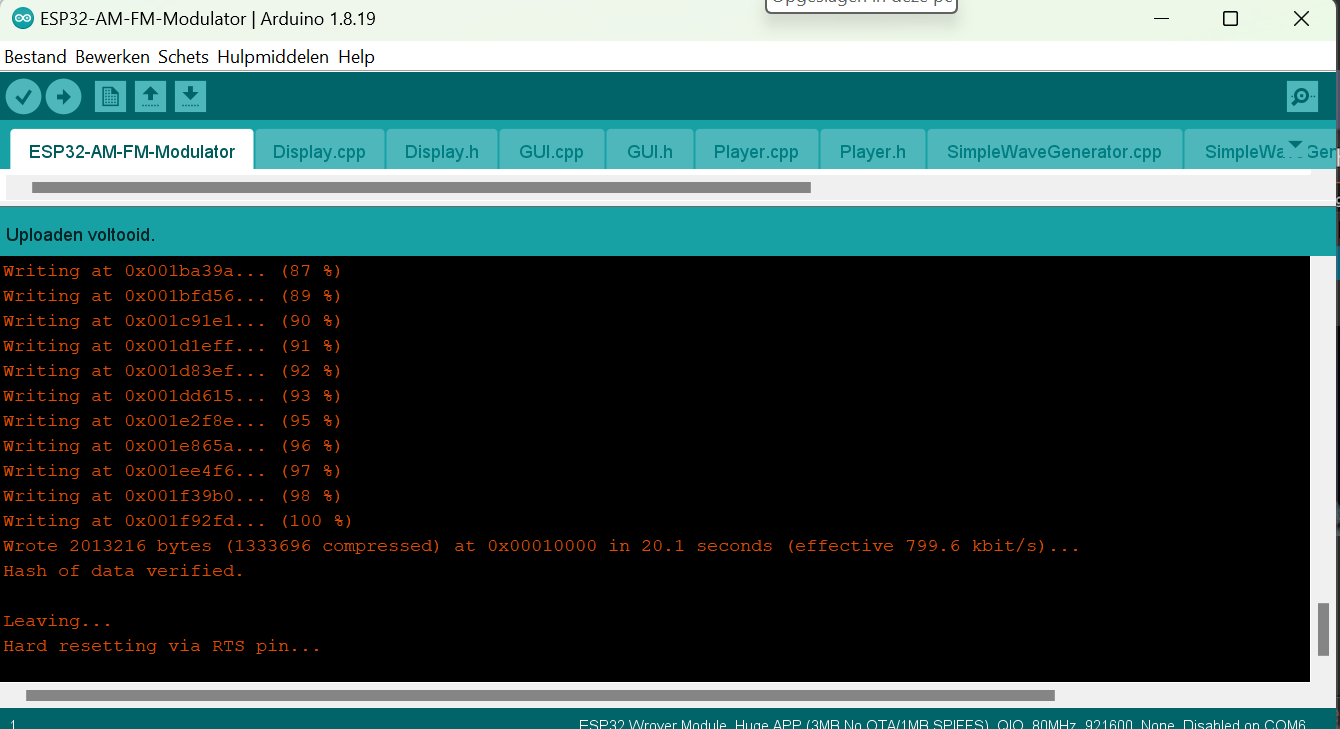The image size is (1340, 729).
Task: Click the Upload arrow icon
Action: pyautogui.click(x=63, y=97)
